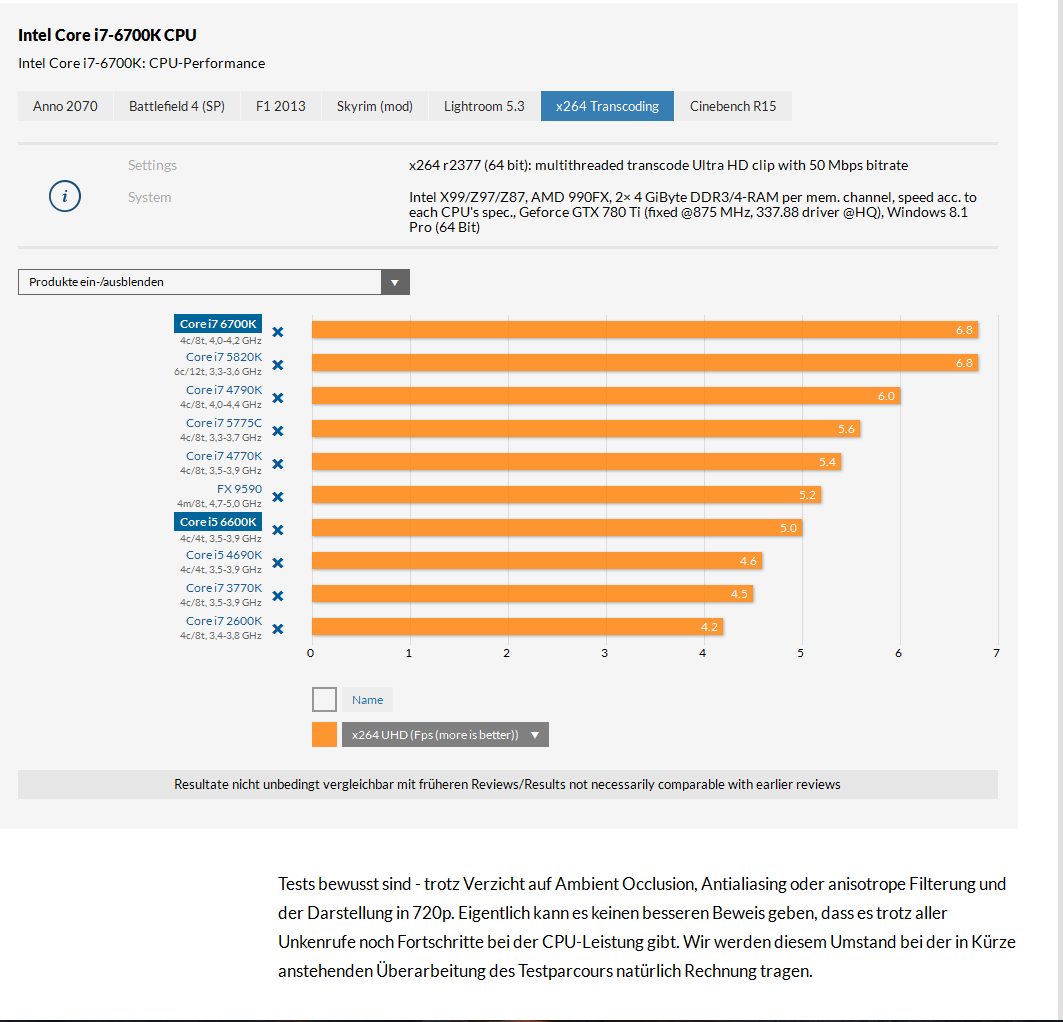Click the 6.0 bar for Core i7 4790K

pos(606,396)
